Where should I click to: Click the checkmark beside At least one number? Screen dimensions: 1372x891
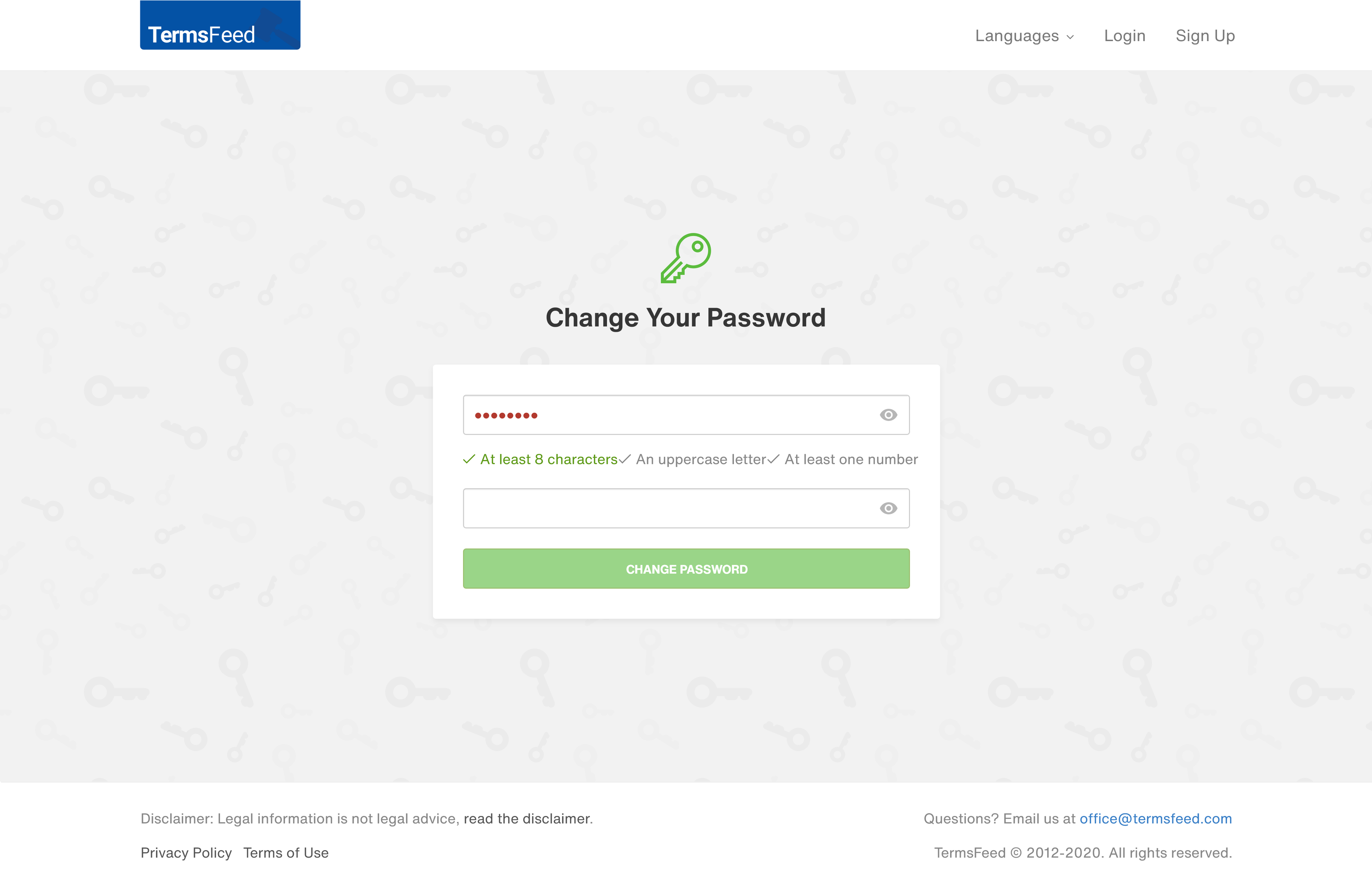(774, 459)
